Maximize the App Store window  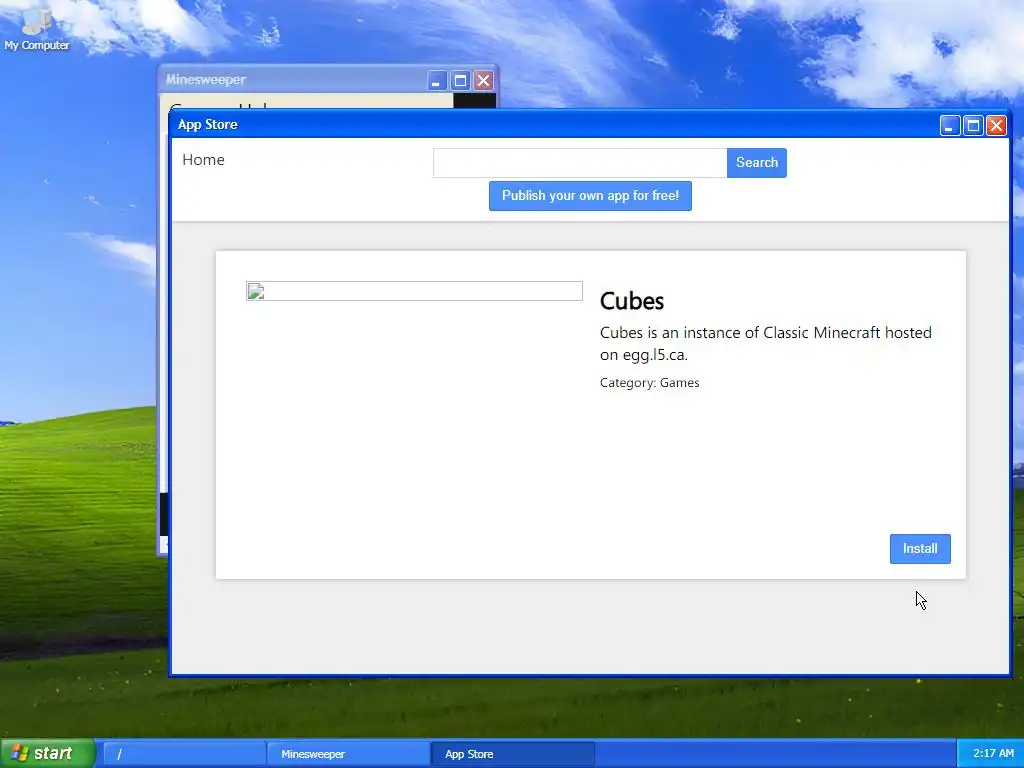point(973,125)
